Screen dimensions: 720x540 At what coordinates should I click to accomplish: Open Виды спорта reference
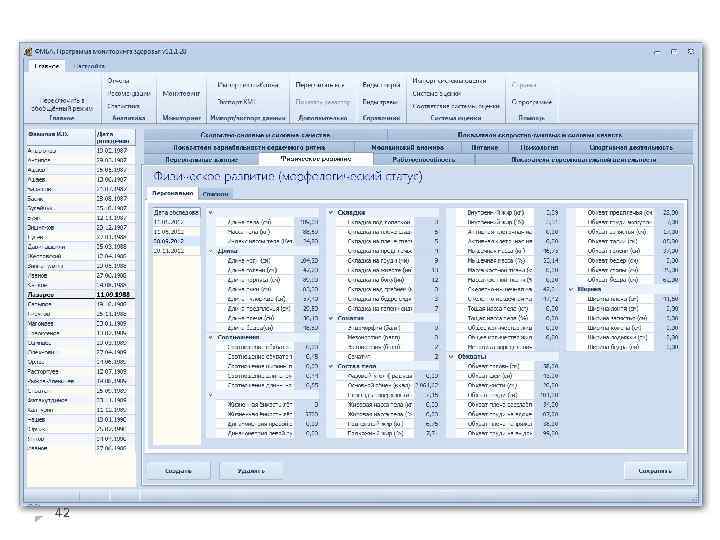381,85
